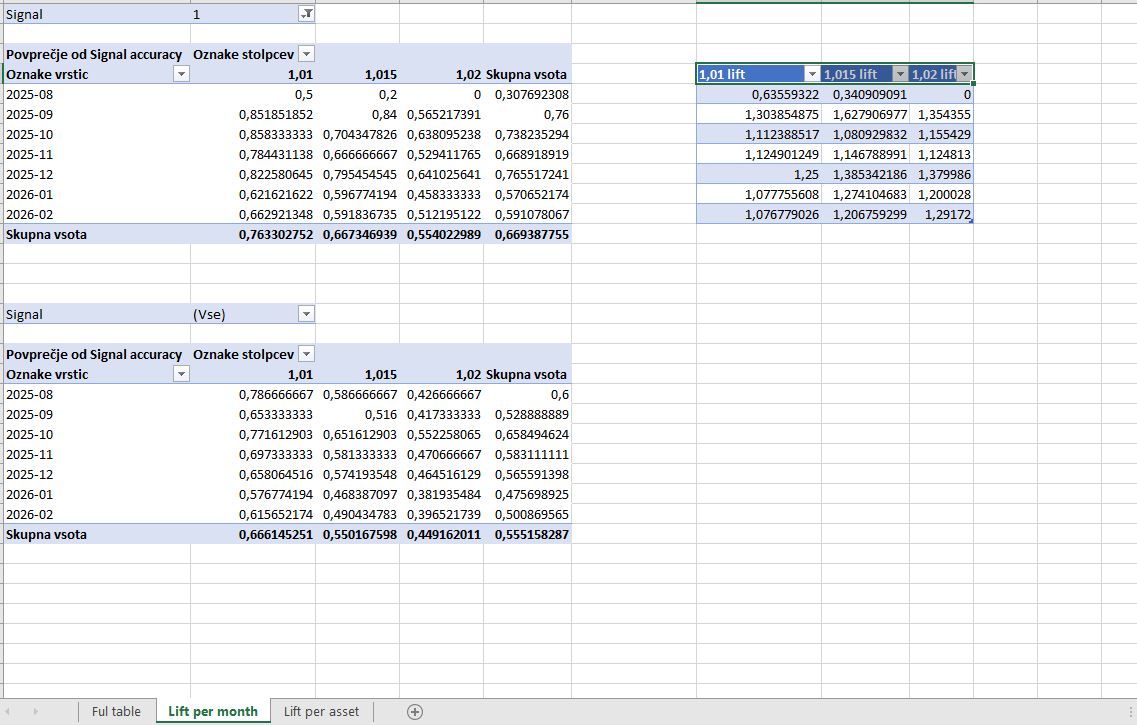Expand Oznake stolpcev dropdown in lower pivot

tap(306, 354)
